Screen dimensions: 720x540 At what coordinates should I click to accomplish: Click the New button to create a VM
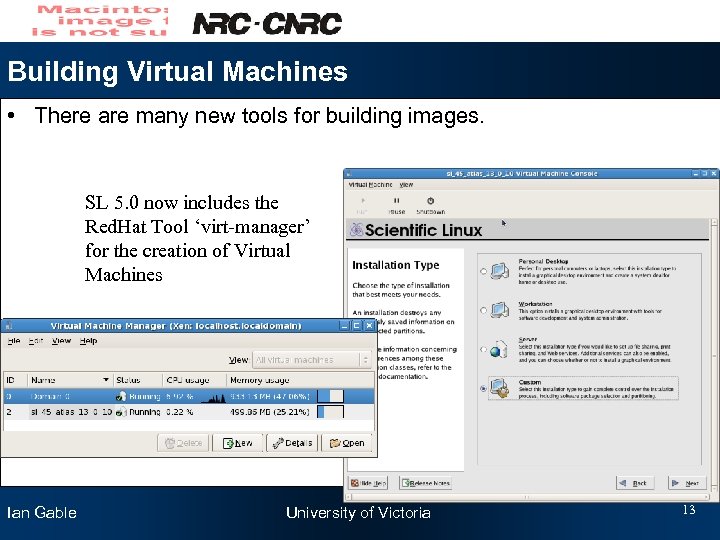tap(237, 443)
